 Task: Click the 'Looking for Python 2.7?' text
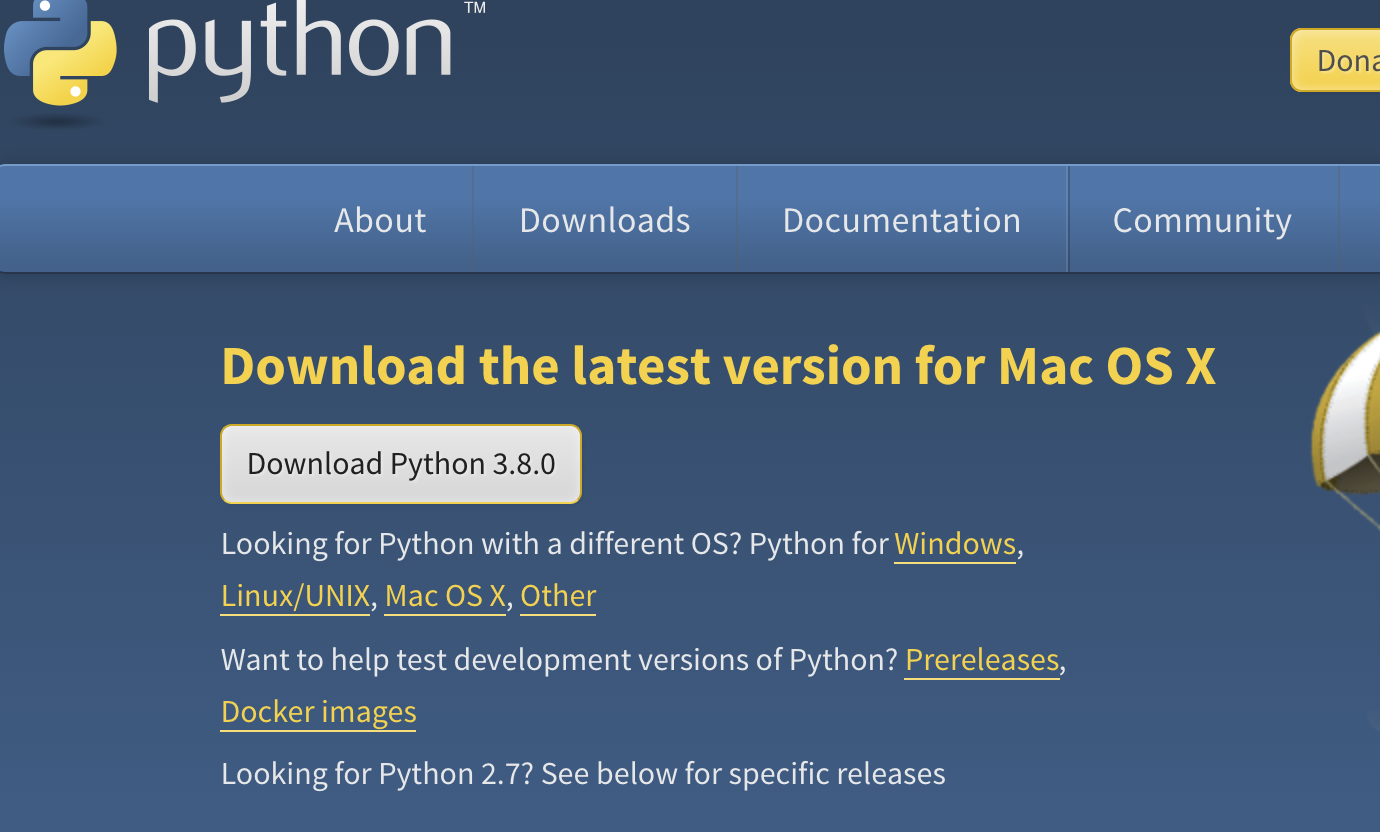click(x=582, y=774)
